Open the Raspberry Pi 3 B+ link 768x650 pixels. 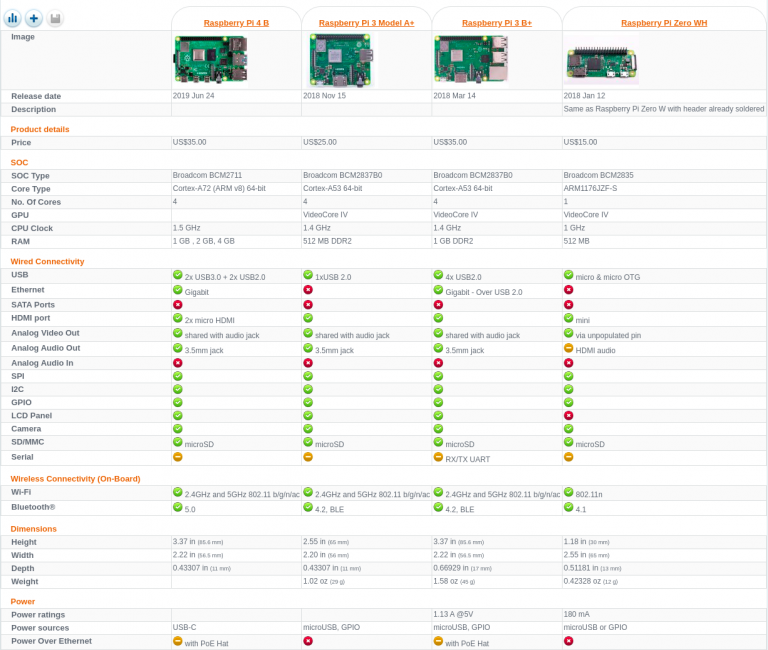(x=497, y=23)
